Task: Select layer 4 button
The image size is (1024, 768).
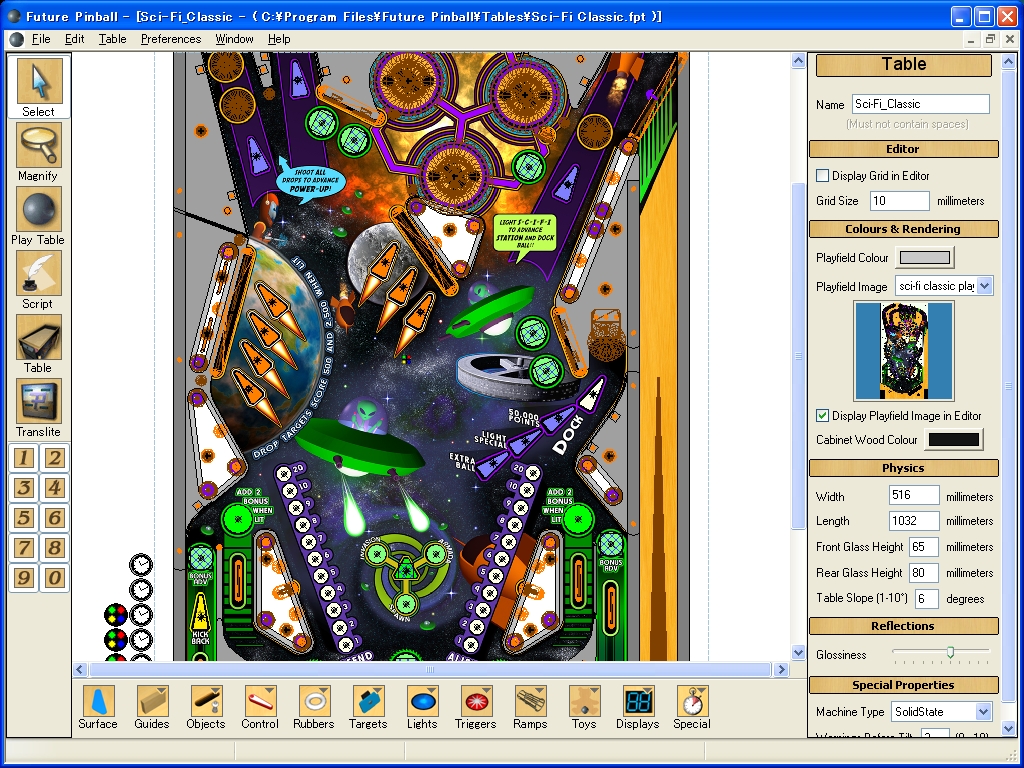Action: (54, 488)
